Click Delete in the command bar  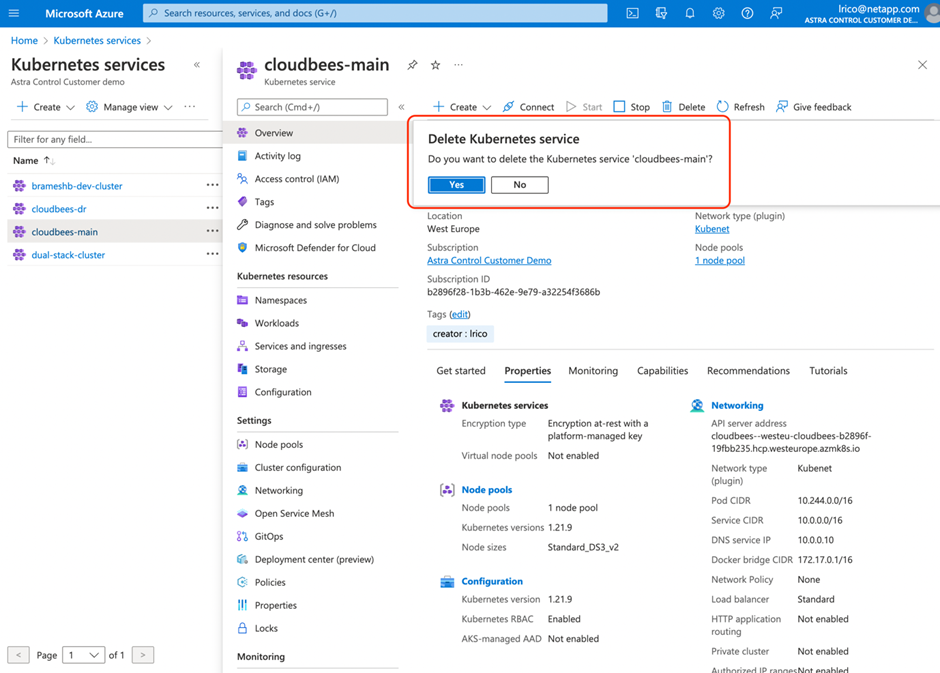tap(683, 107)
